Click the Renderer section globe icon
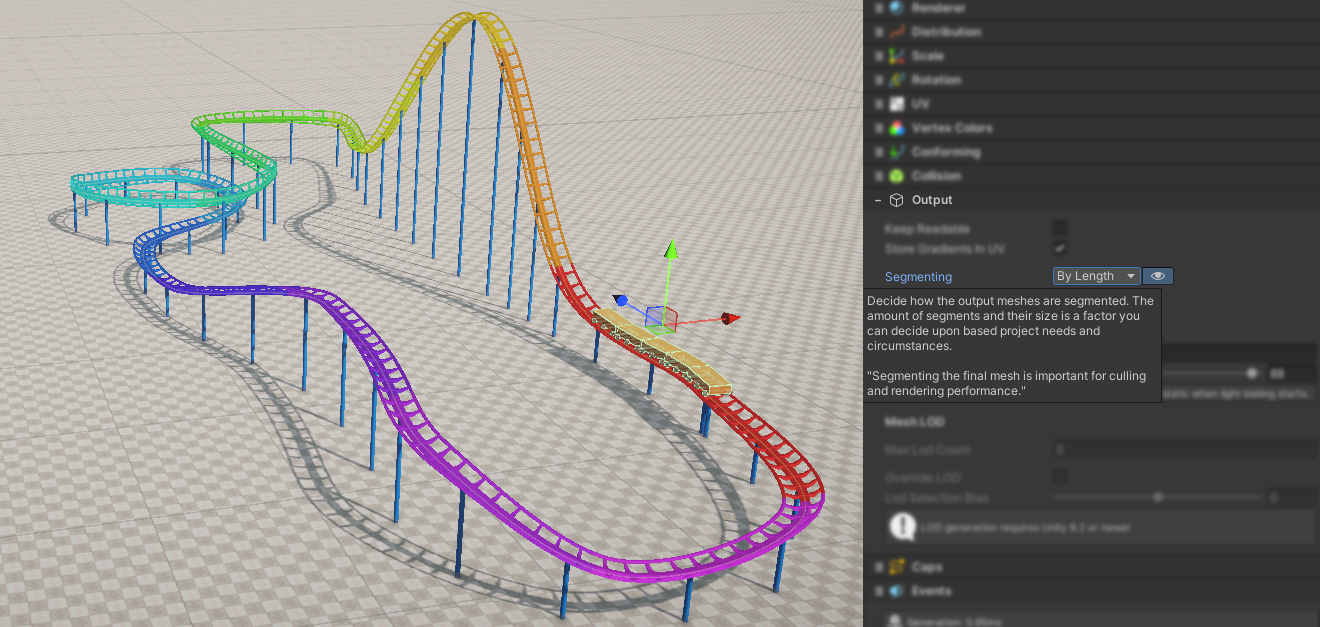This screenshot has height=627, width=1320. click(896, 8)
